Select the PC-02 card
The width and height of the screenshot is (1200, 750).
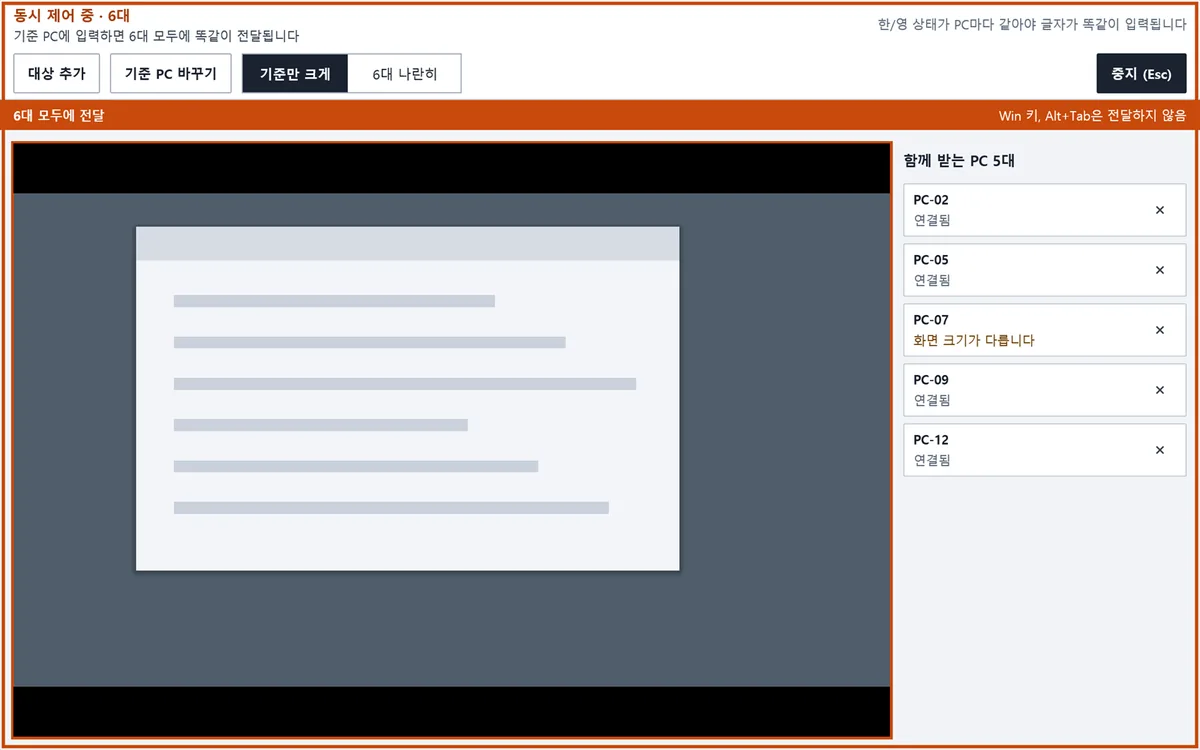coord(1044,210)
